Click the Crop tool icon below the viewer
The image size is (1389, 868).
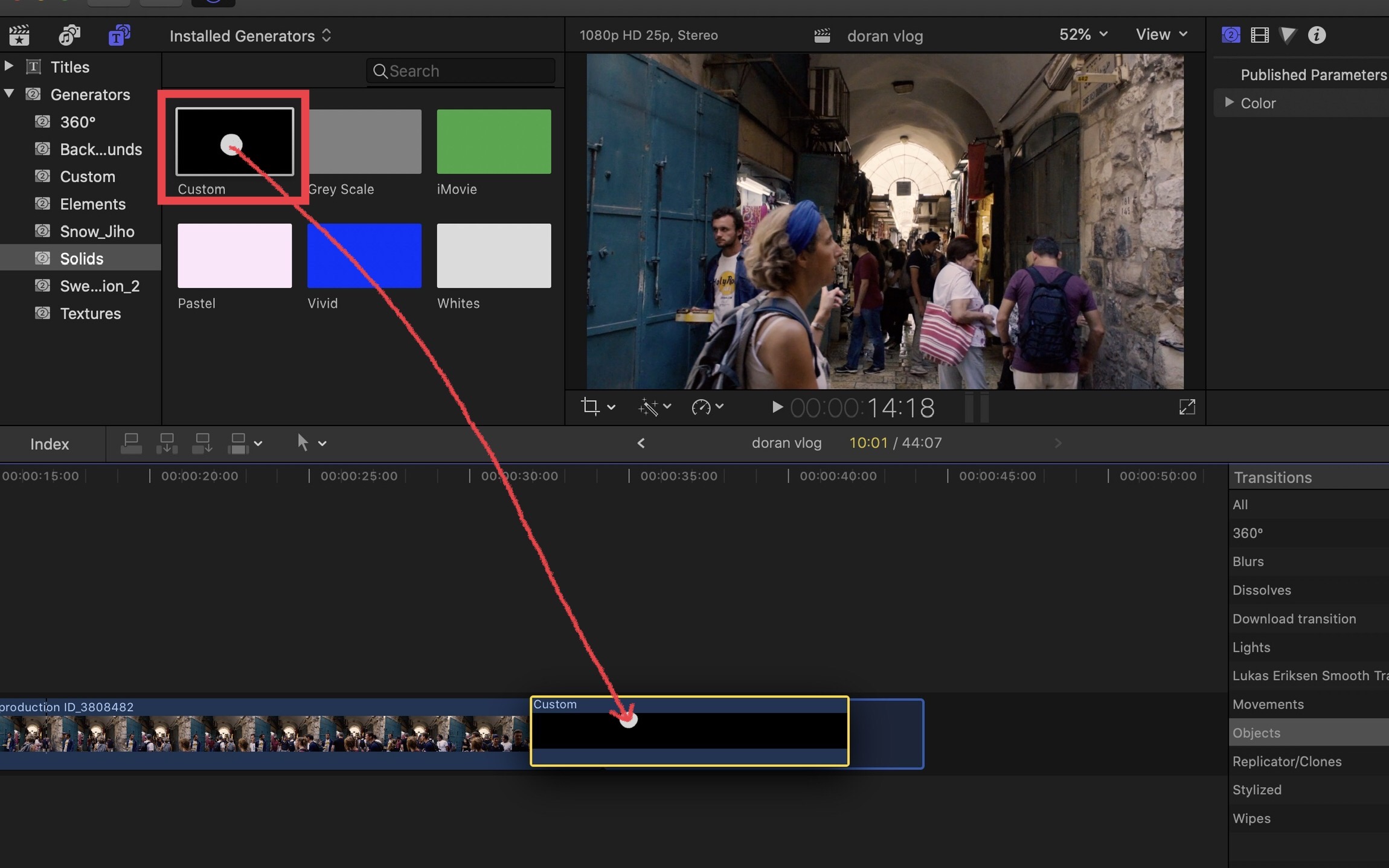point(591,407)
